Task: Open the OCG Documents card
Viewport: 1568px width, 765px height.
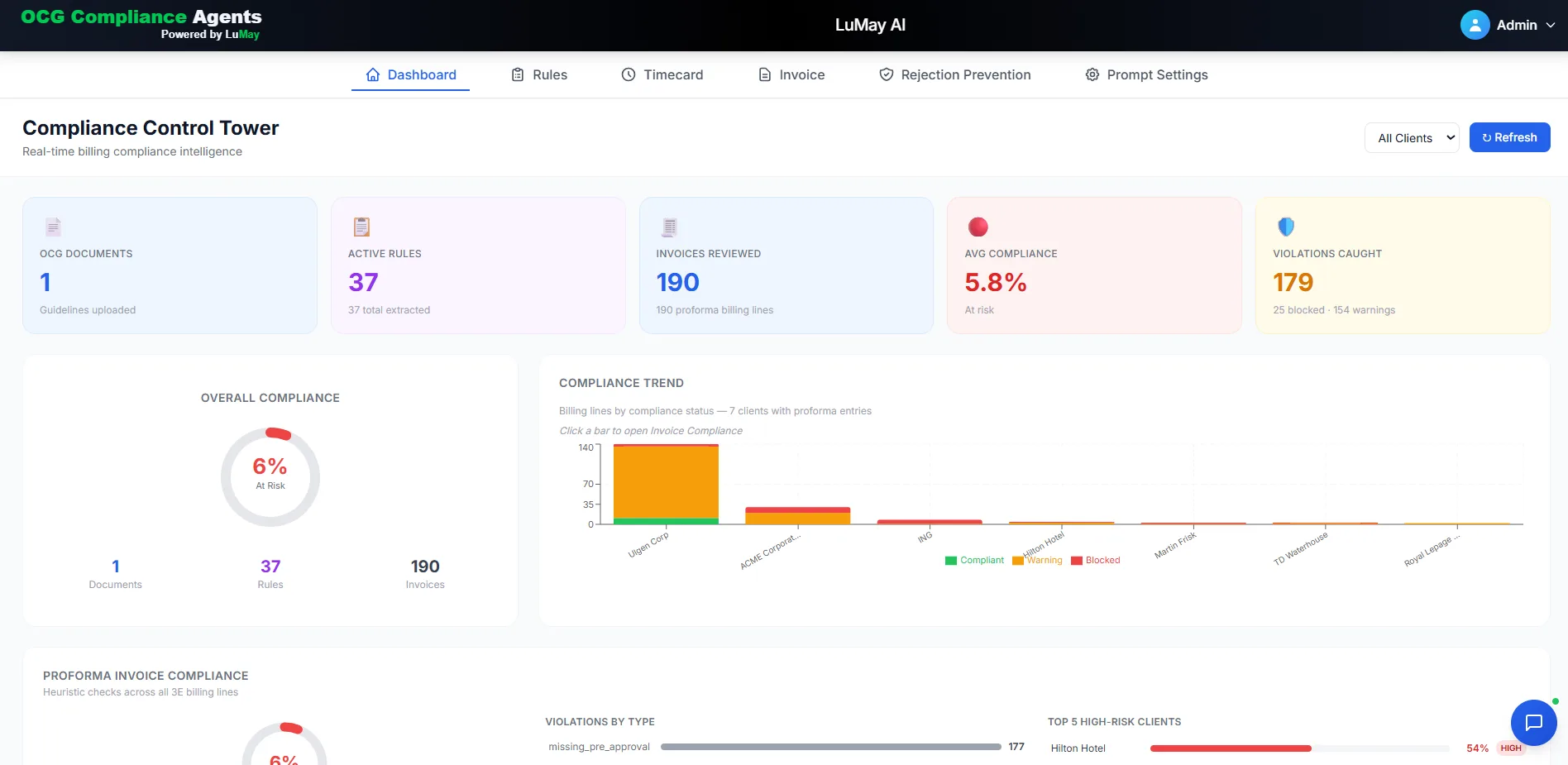Action: tap(170, 265)
